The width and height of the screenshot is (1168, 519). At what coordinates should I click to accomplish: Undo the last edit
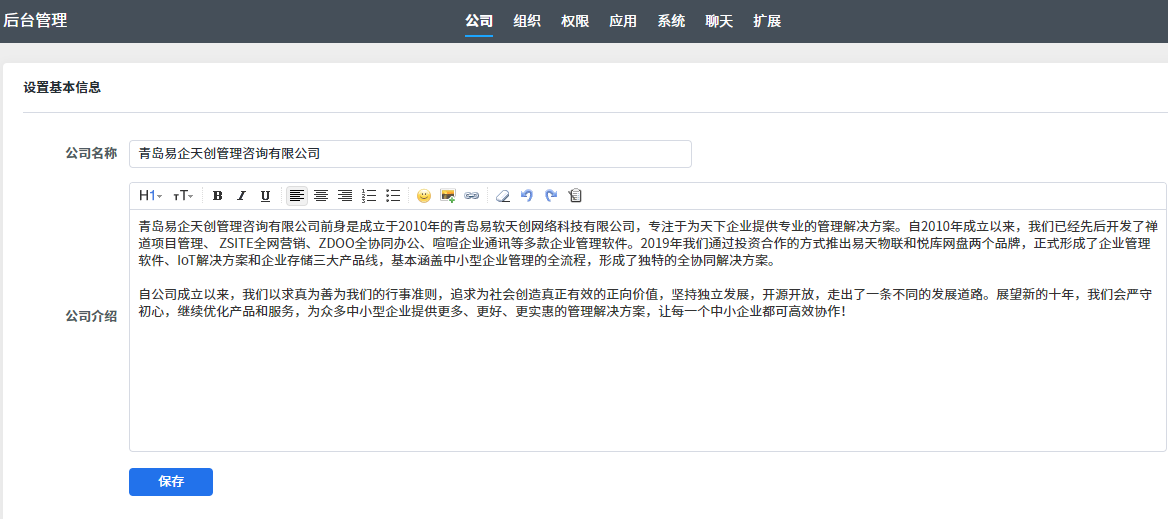point(527,196)
